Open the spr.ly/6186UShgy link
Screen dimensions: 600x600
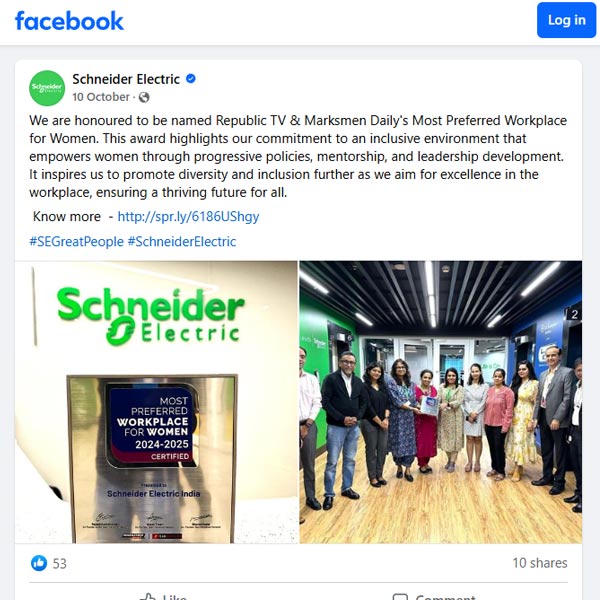(188, 217)
